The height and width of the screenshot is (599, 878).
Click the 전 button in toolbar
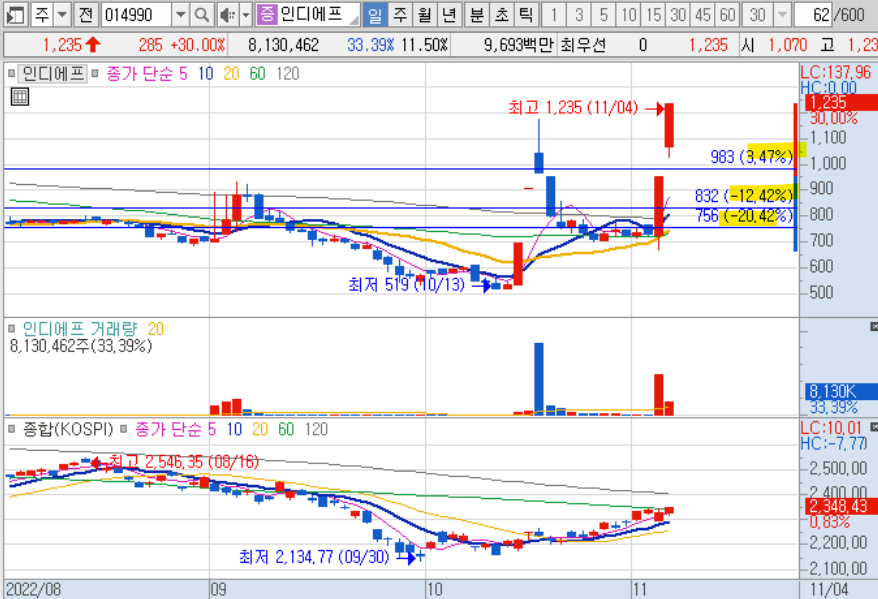86,15
